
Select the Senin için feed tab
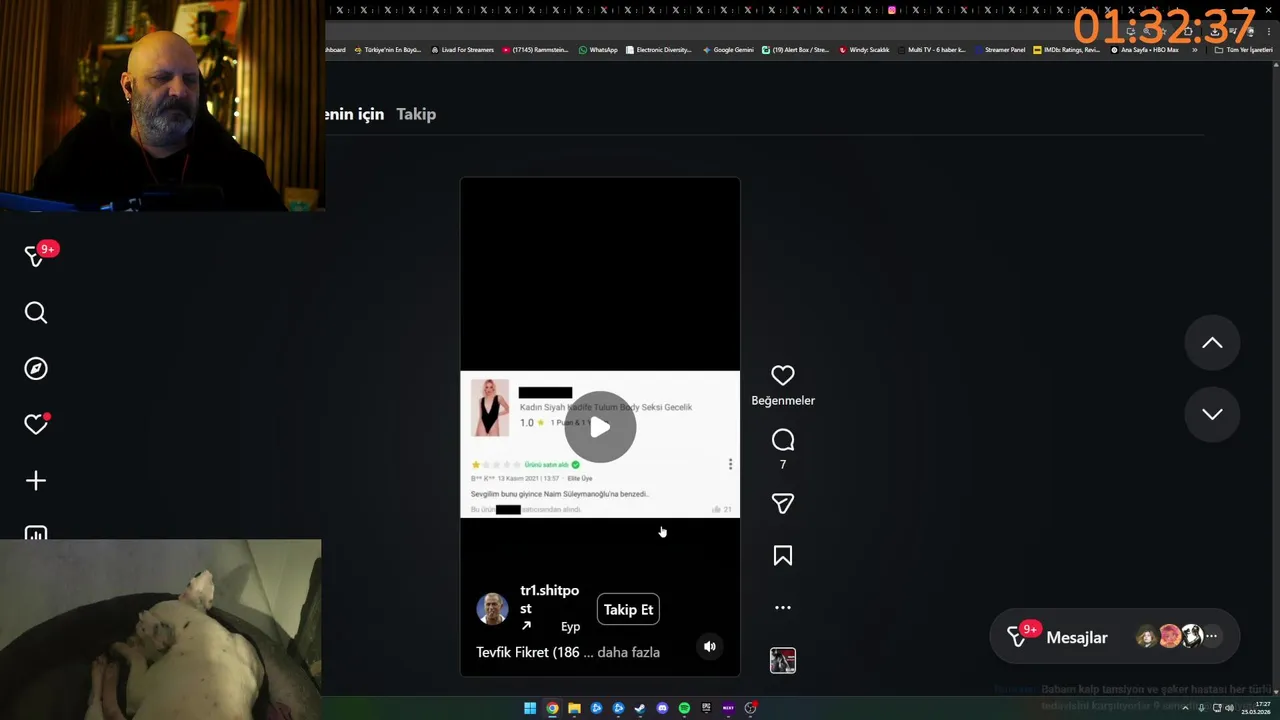point(354,114)
